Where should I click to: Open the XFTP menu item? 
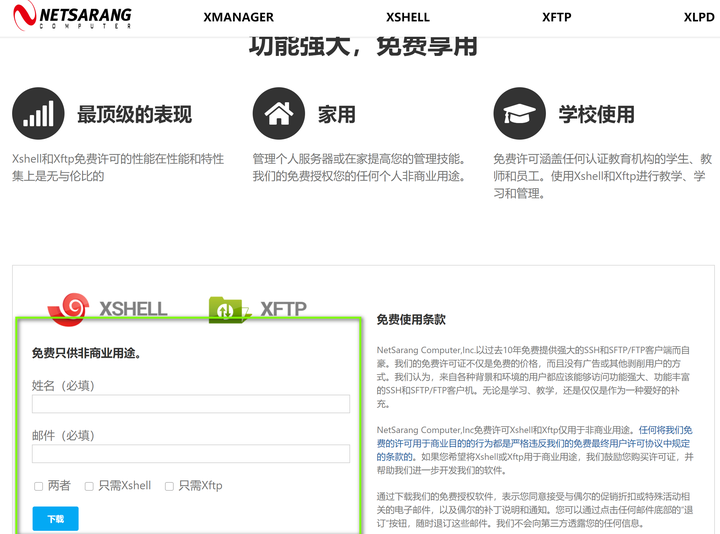[x=557, y=17]
